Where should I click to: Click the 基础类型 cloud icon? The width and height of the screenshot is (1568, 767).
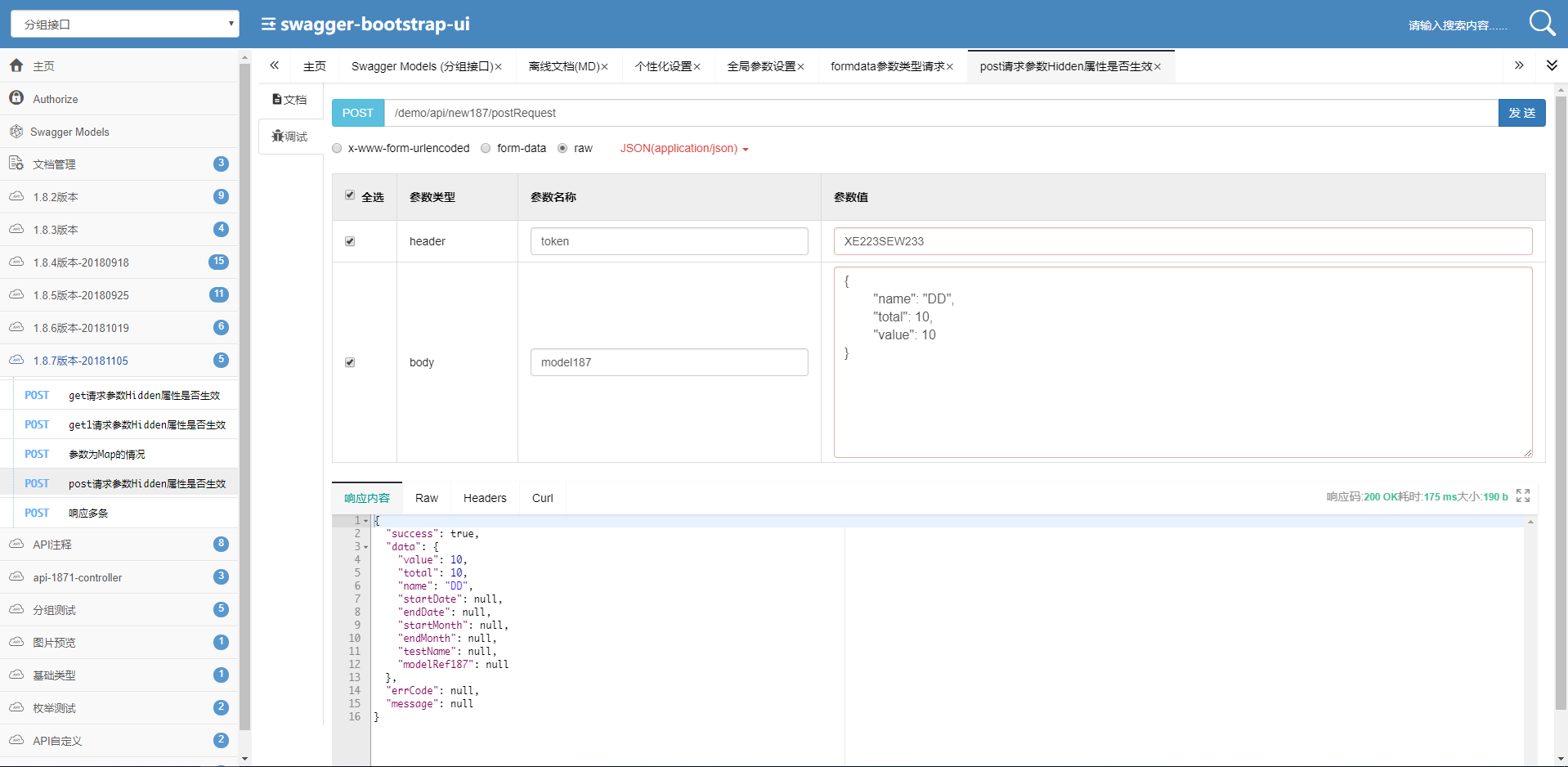click(x=16, y=675)
